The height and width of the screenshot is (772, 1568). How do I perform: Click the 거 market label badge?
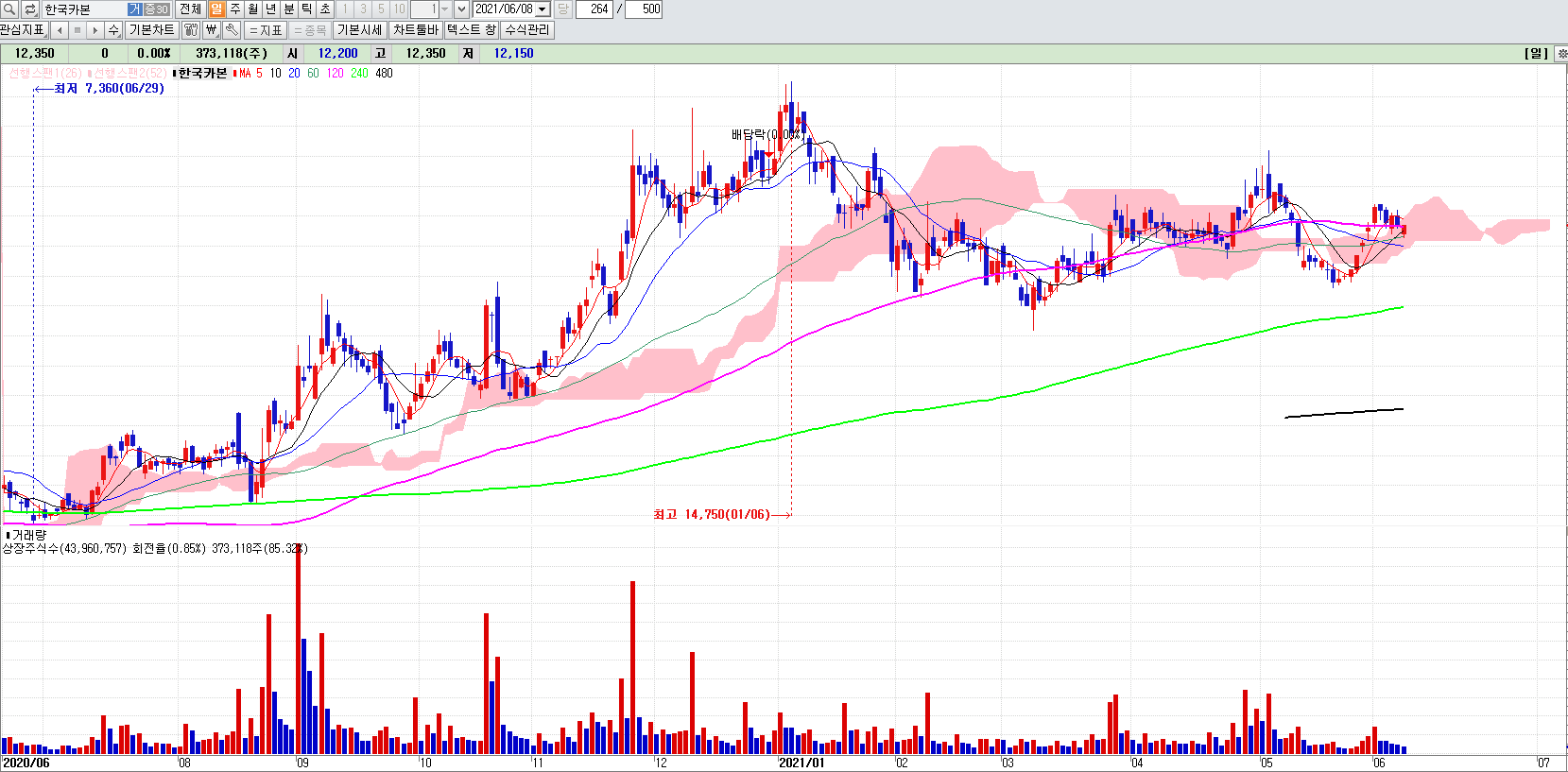[x=134, y=9]
